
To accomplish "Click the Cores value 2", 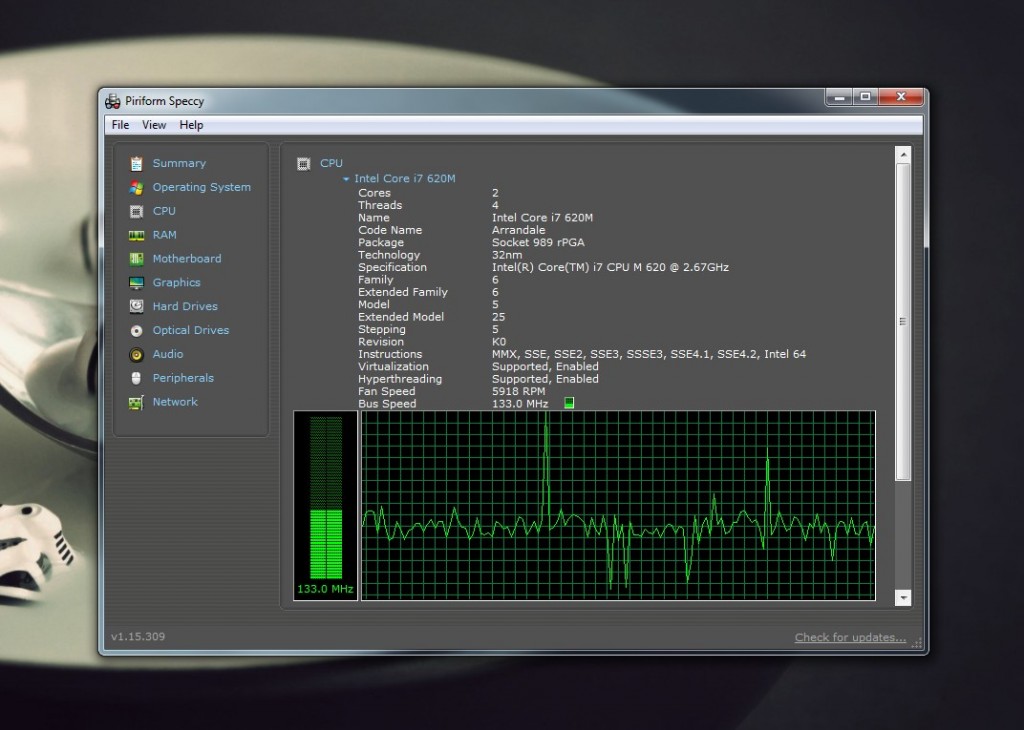I will coord(495,193).
